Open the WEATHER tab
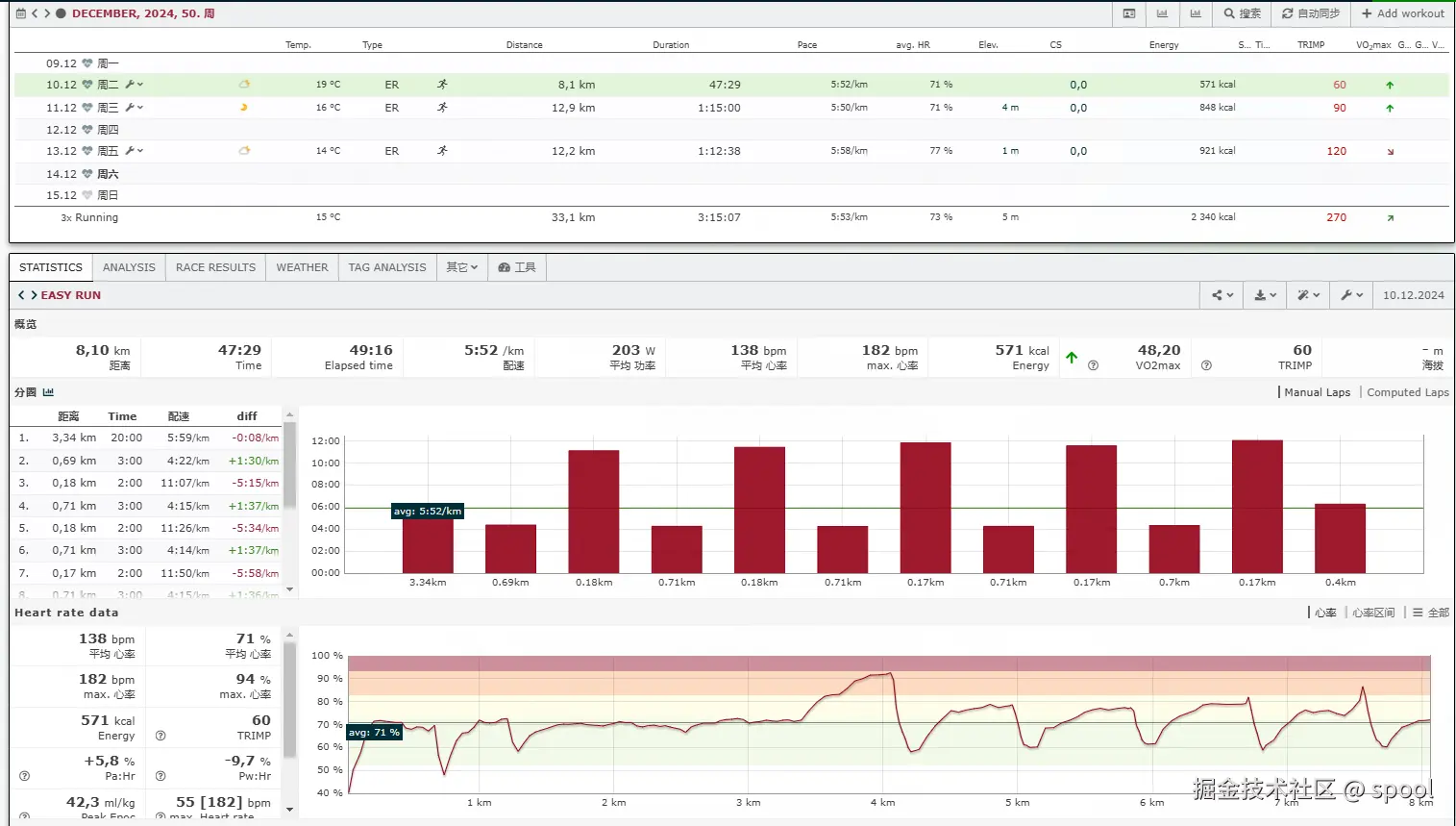This screenshot has width=1456, height=826. click(x=302, y=267)
